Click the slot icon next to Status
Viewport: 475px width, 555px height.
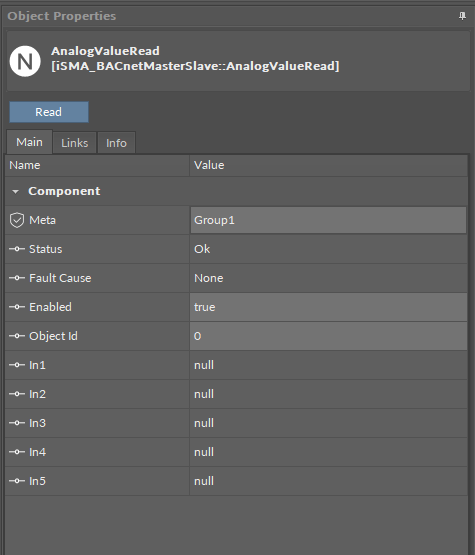tap(17, 249)
